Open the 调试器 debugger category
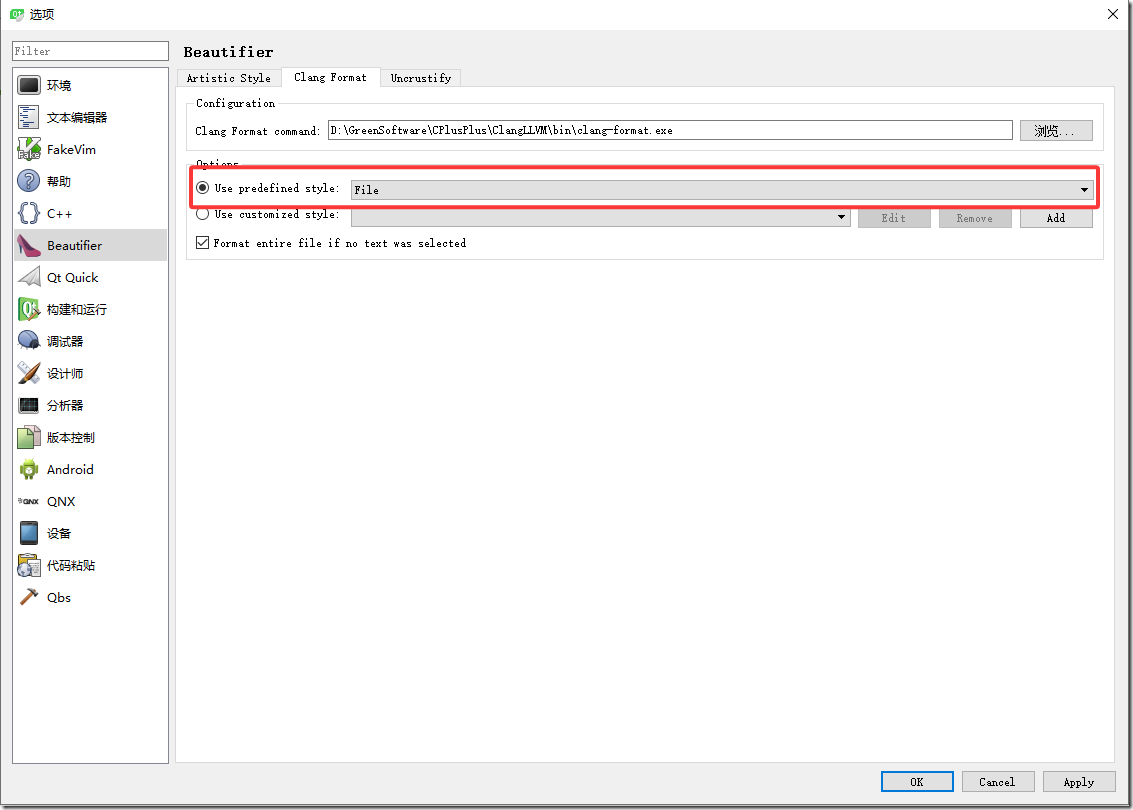Image resolution: width=1133 pixels, height=810 pixels. tap(90, 341)
